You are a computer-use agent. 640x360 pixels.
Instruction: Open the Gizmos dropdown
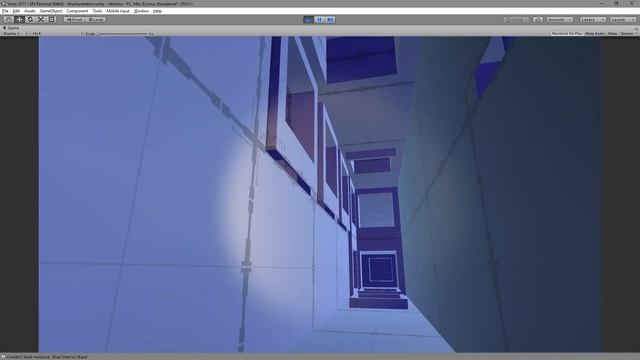[x=628, y=33]
